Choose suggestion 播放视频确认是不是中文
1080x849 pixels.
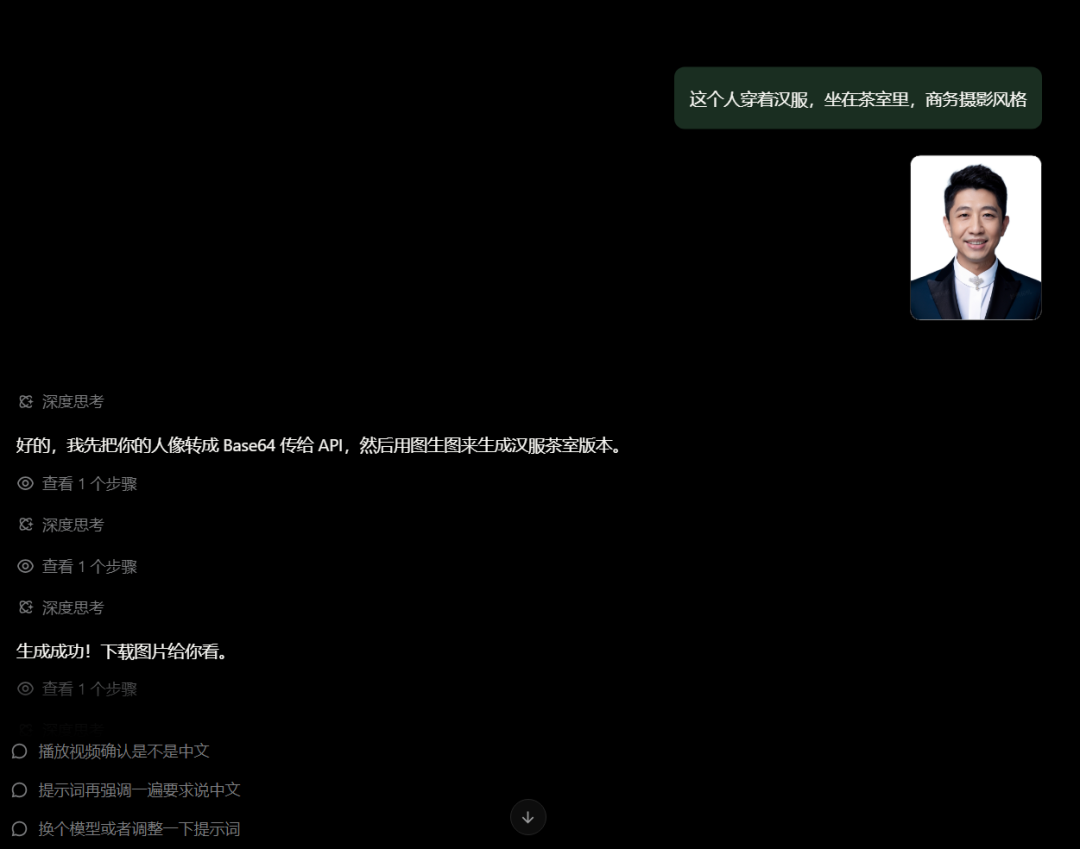pyautogui.click(x=110, y=751)
